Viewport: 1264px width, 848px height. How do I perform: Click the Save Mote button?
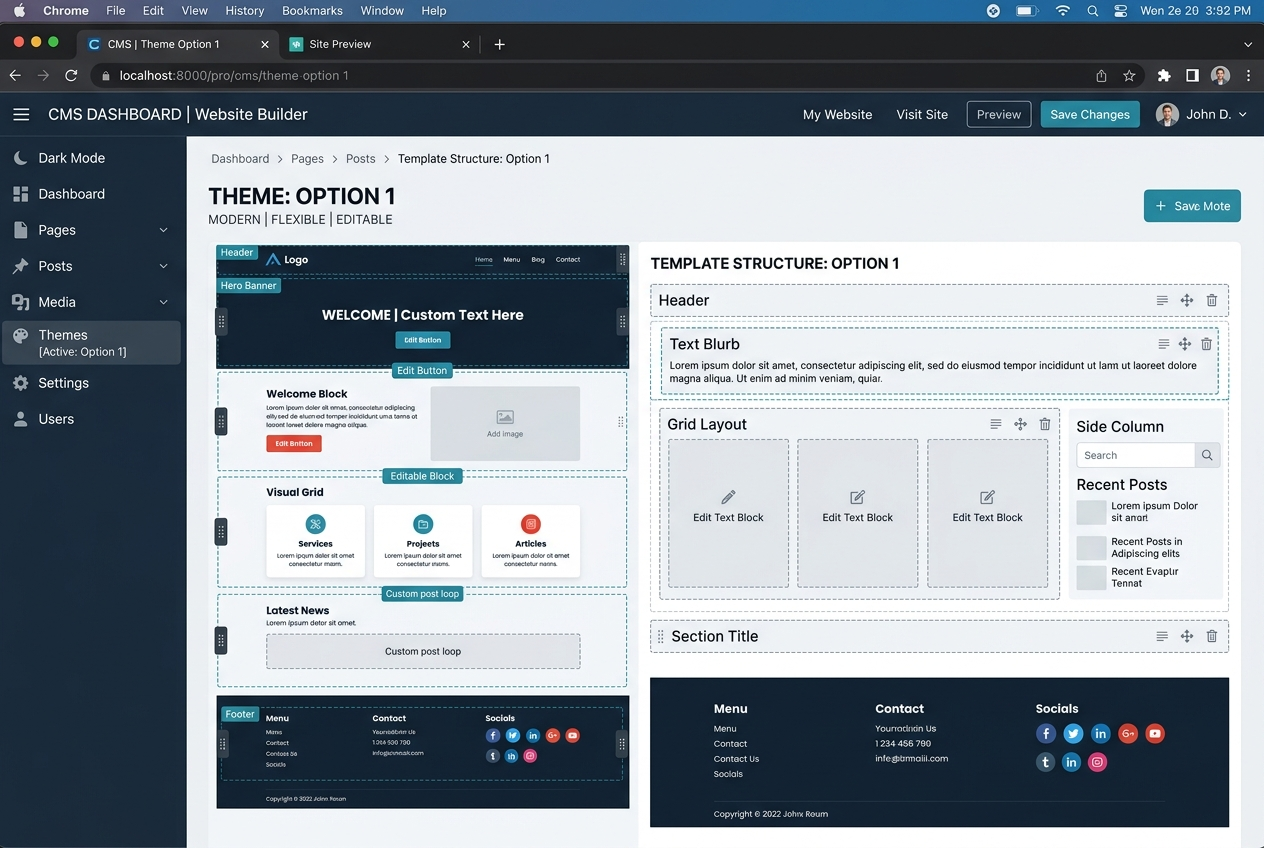[x=1192, y=206]
